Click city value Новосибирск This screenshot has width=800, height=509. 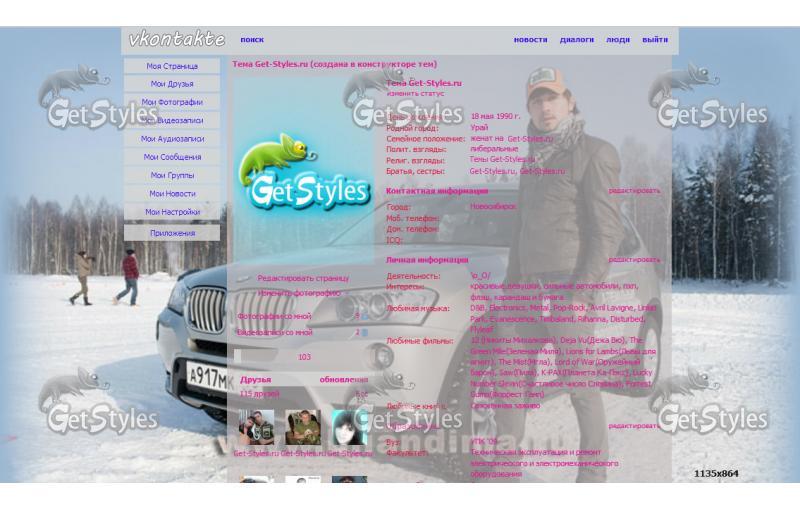tap(493, 207)
